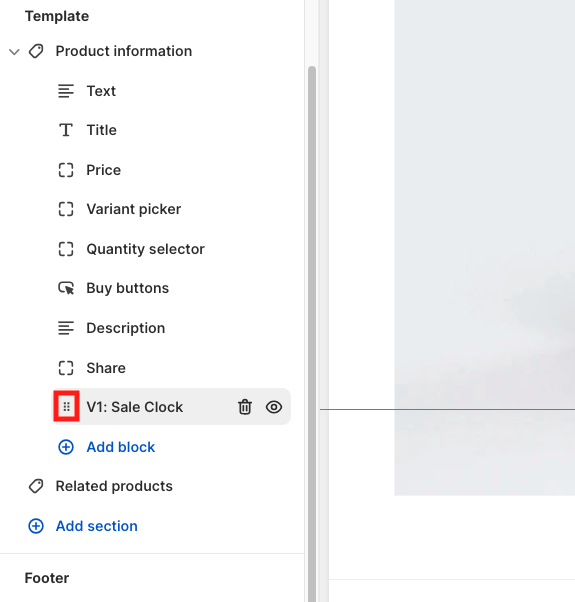This screenshot has height=602, width=575.
Task: Open the Text block
Action: coord(101,91)
